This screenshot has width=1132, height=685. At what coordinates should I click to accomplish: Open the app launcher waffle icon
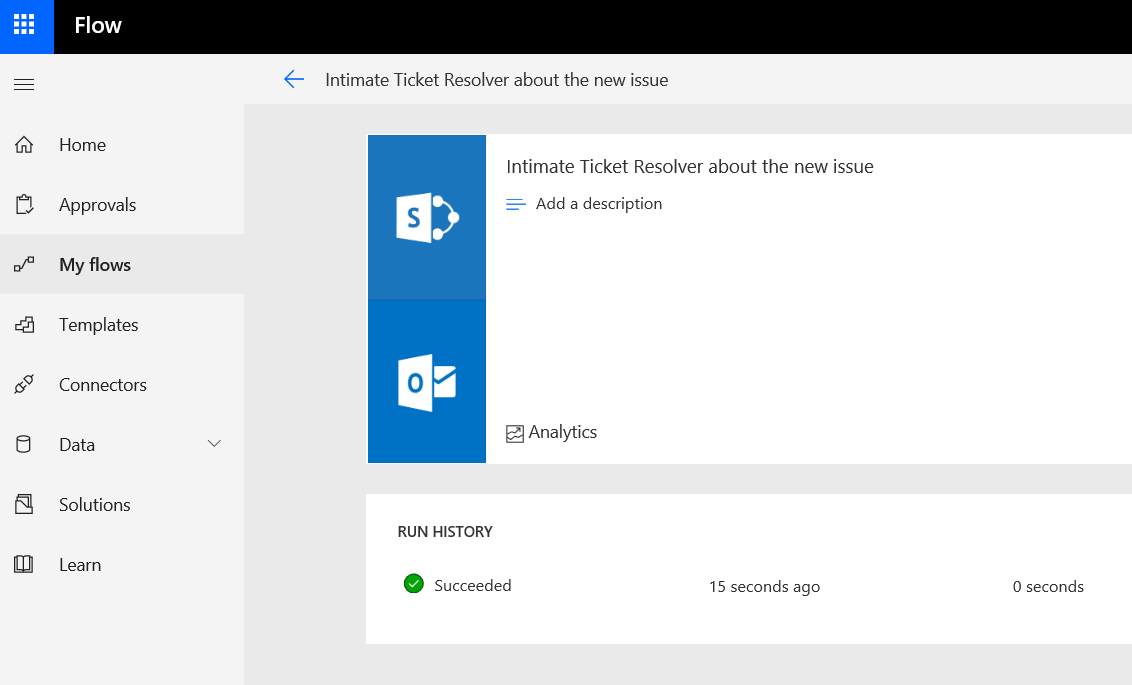pyautogui.click(x=25, y=25)
